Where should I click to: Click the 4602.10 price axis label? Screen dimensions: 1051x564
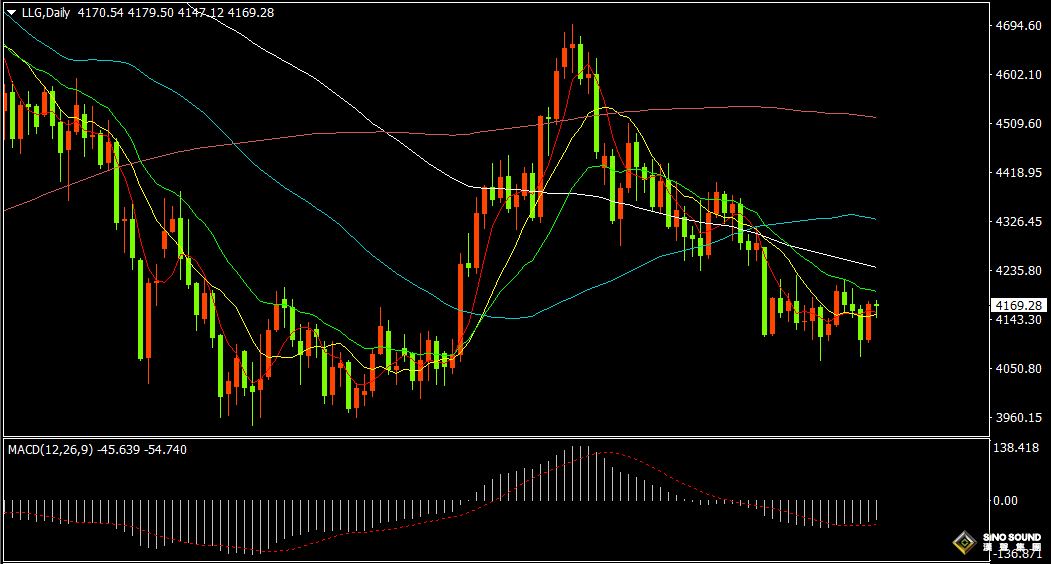pyautogui.click(x=1019, y=74)
